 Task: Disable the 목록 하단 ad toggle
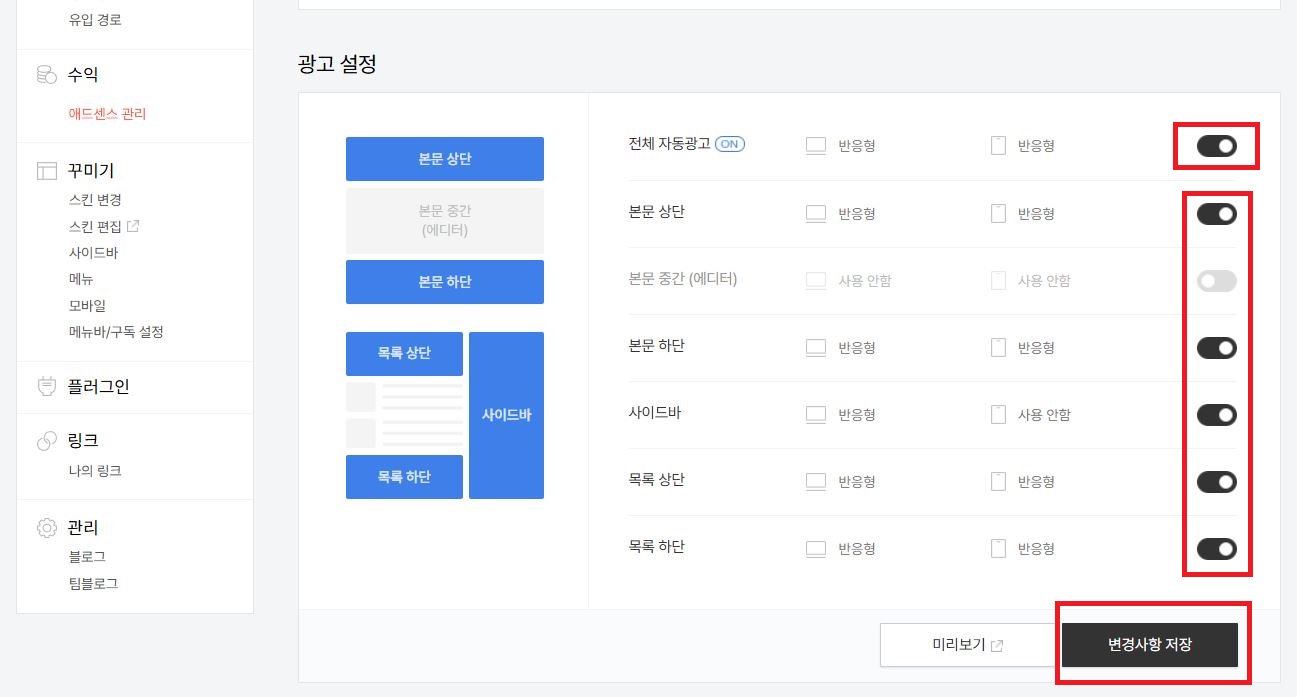(x=1217, y=549)
